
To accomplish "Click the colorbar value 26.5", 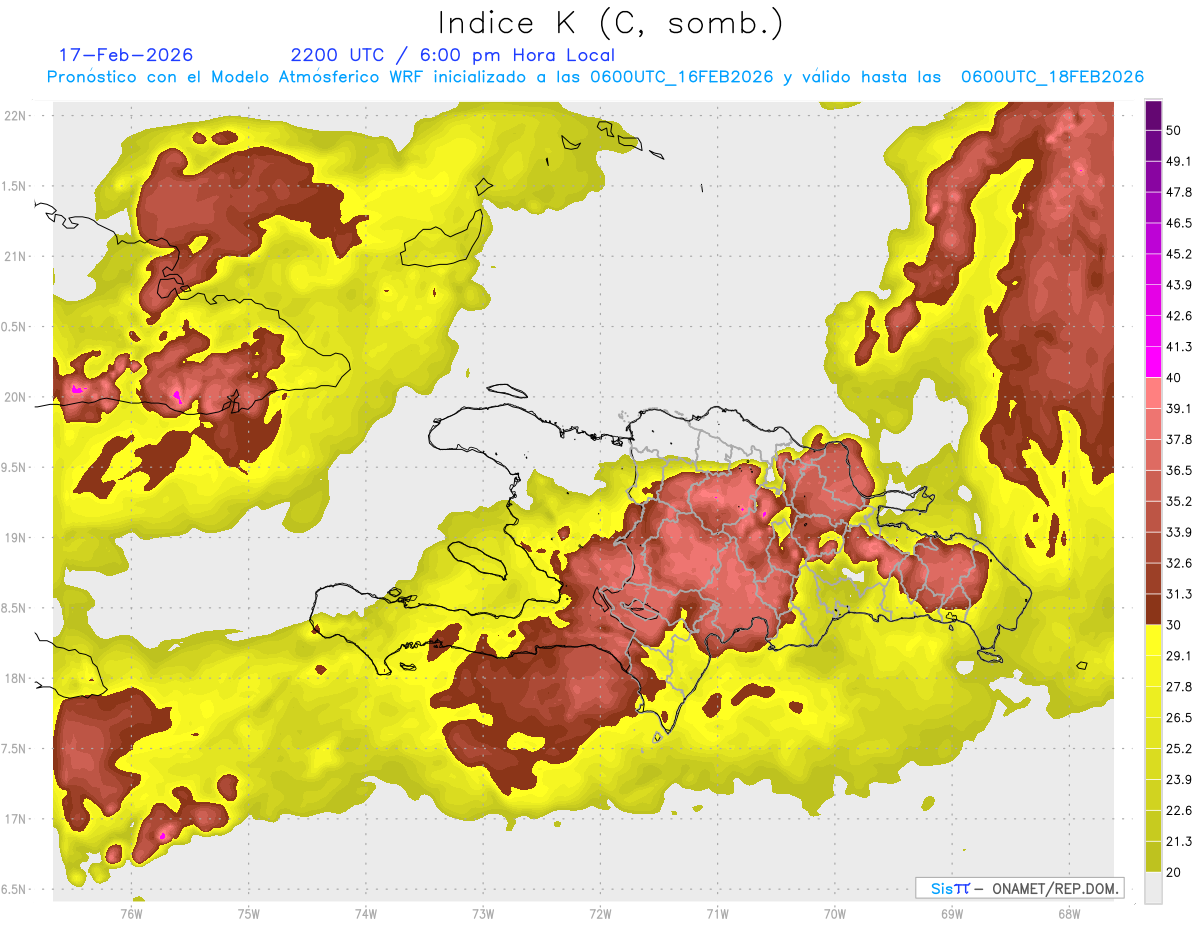I will coord(1179,717).
